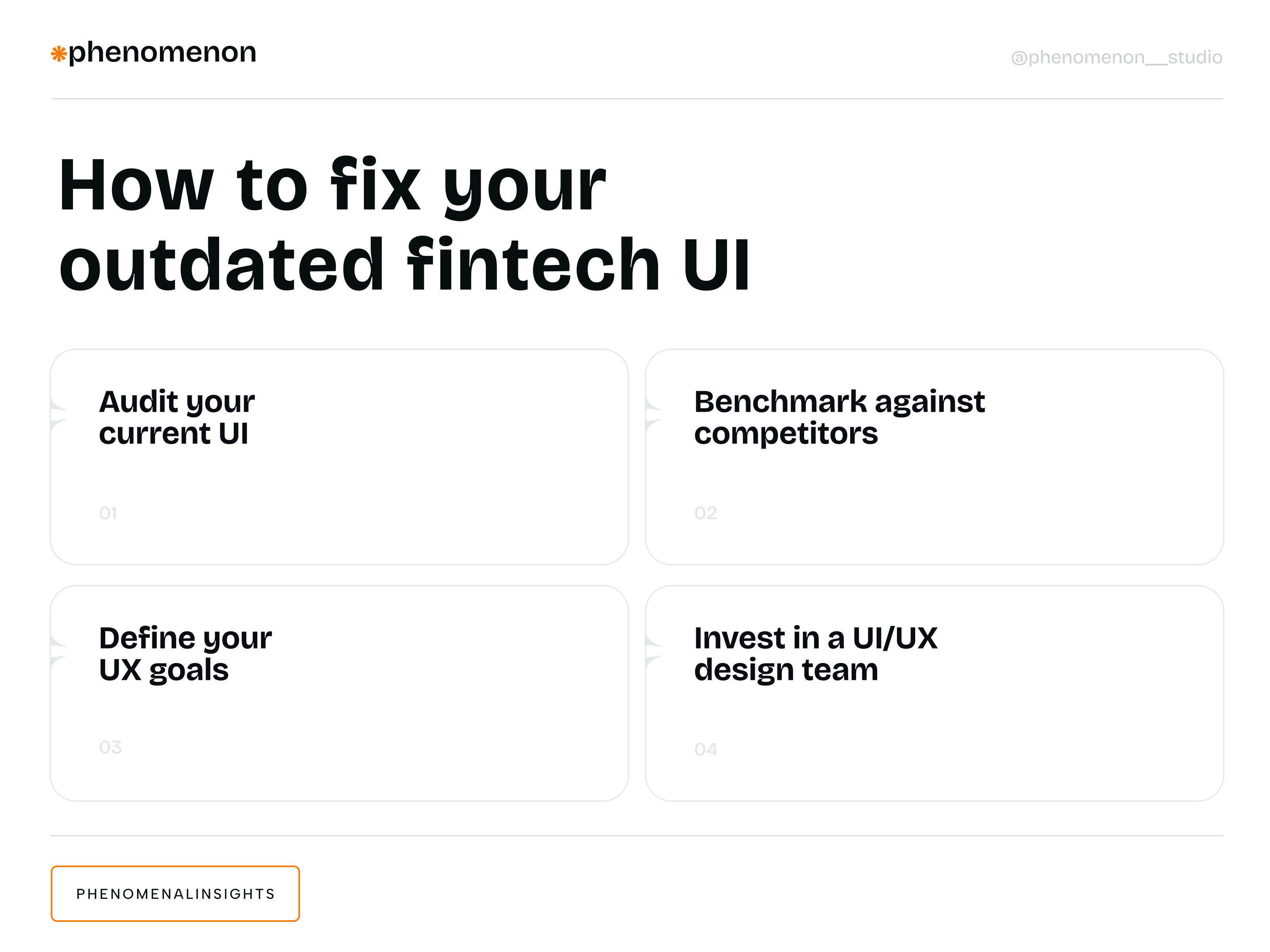Click the PHENOMENALINSIGHTS button
Screen dimensions: 1270x952
click(x=175, y=893)
